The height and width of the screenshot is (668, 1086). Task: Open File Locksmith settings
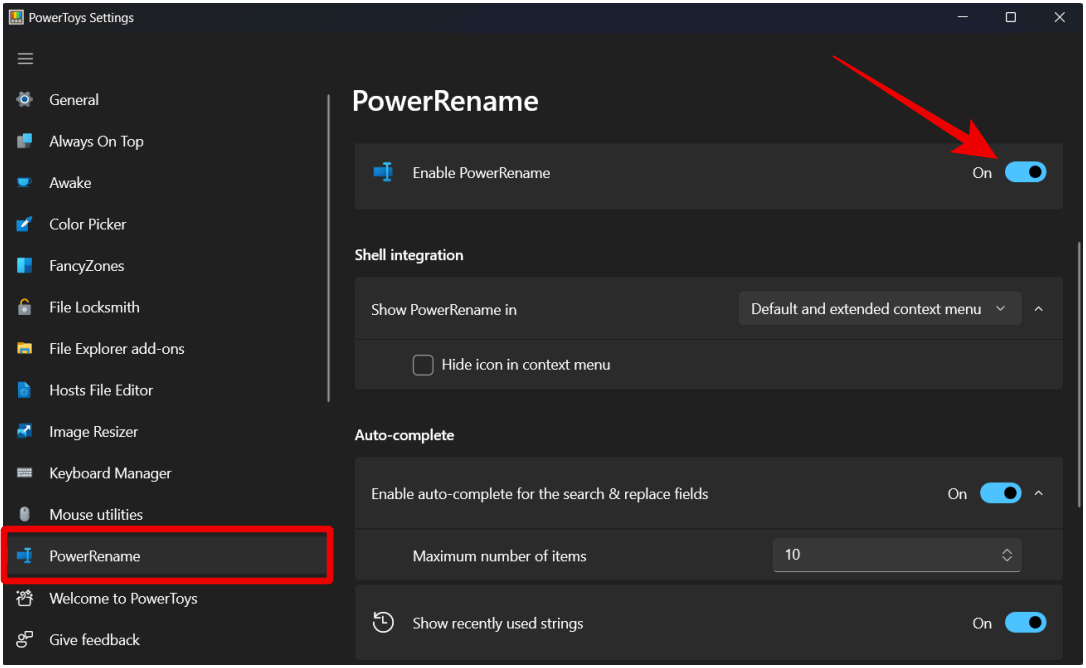(x=94, y=307)
